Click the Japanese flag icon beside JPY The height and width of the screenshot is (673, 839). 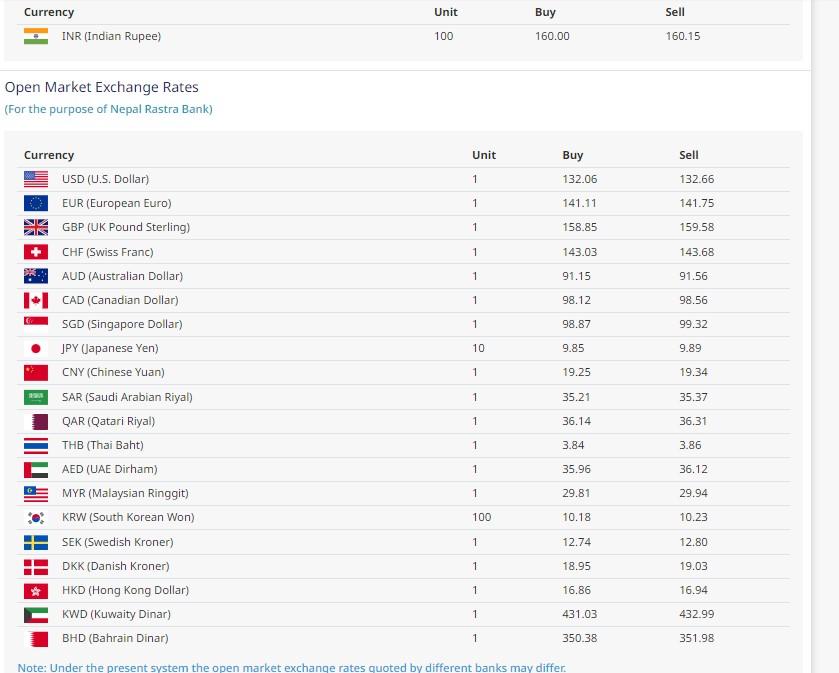click(x=36, y=348)
